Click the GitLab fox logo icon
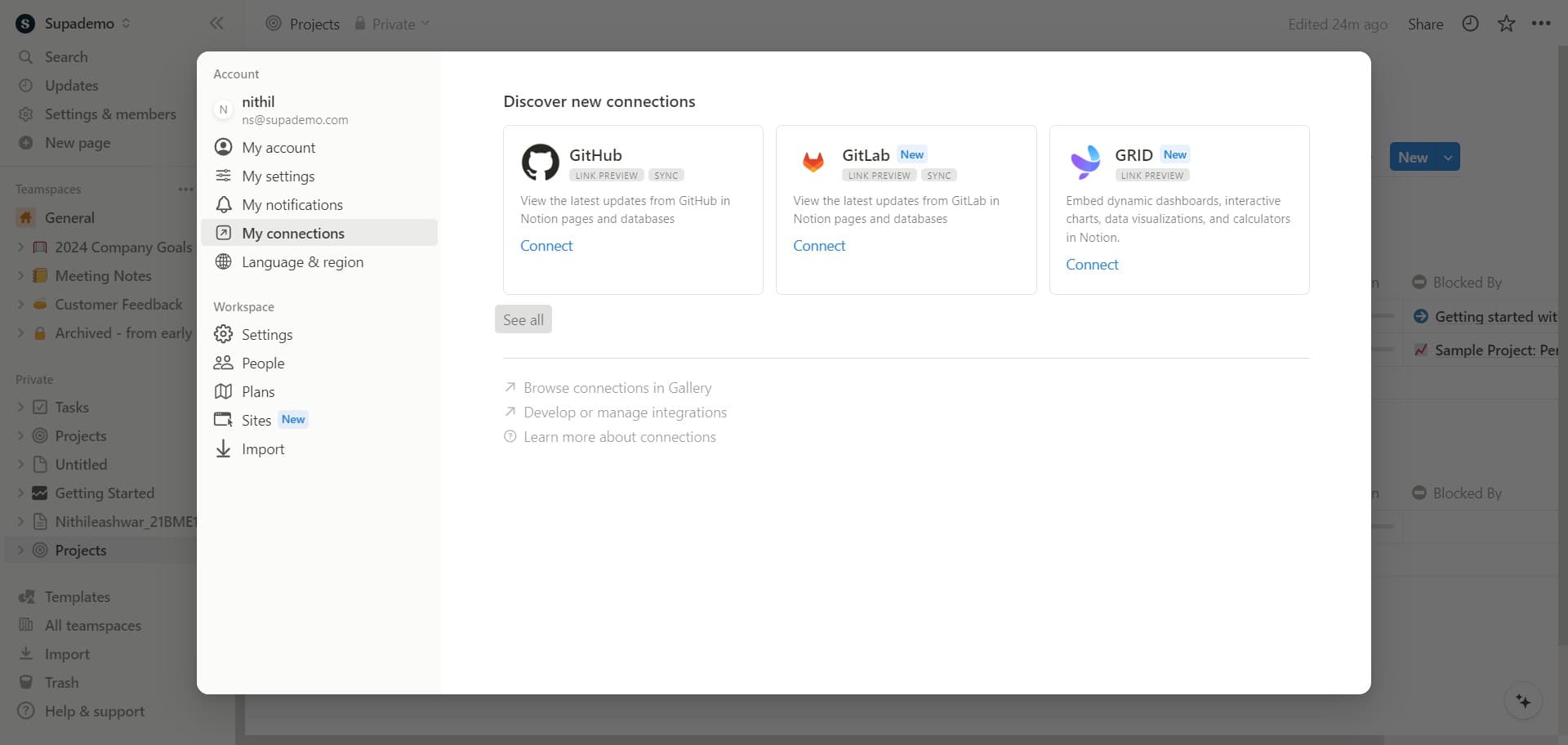This screenshot has height=745, width=1568. (x=813, y=163)
